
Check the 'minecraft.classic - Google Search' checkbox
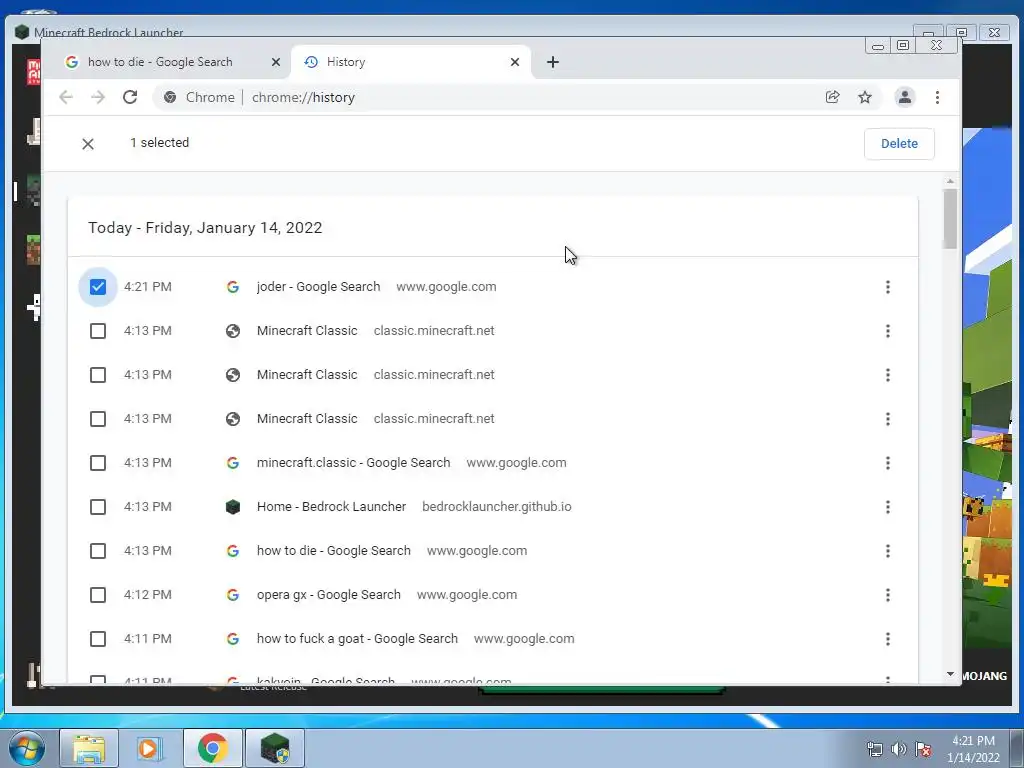click(x=98, y=462)
